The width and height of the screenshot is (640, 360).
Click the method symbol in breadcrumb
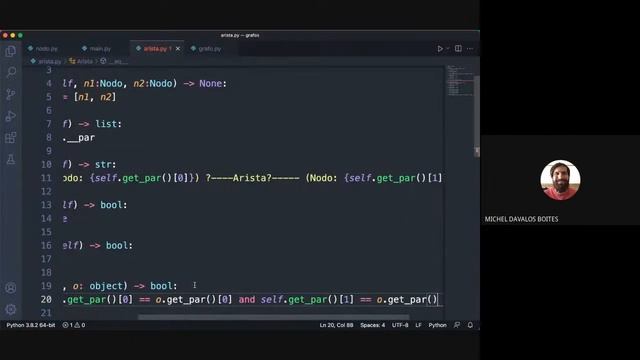coord(113,61)
